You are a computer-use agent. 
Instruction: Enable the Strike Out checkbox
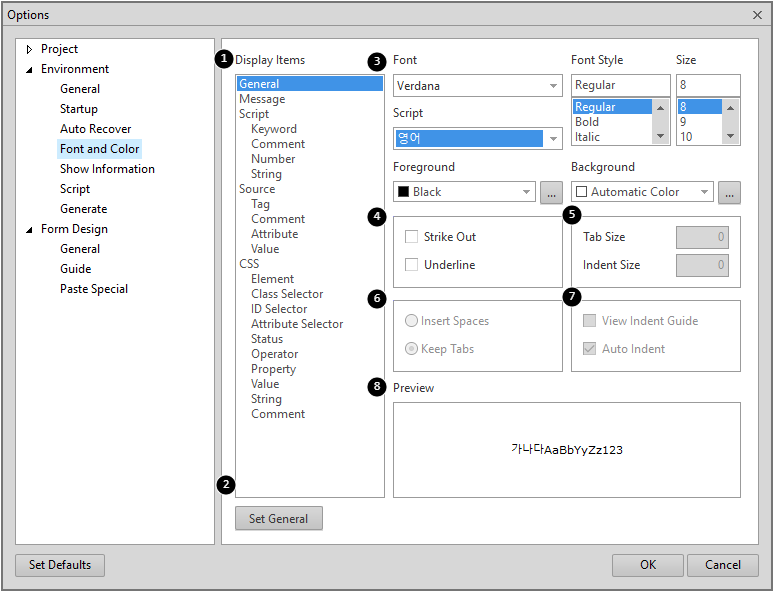[x=411, y=237]
